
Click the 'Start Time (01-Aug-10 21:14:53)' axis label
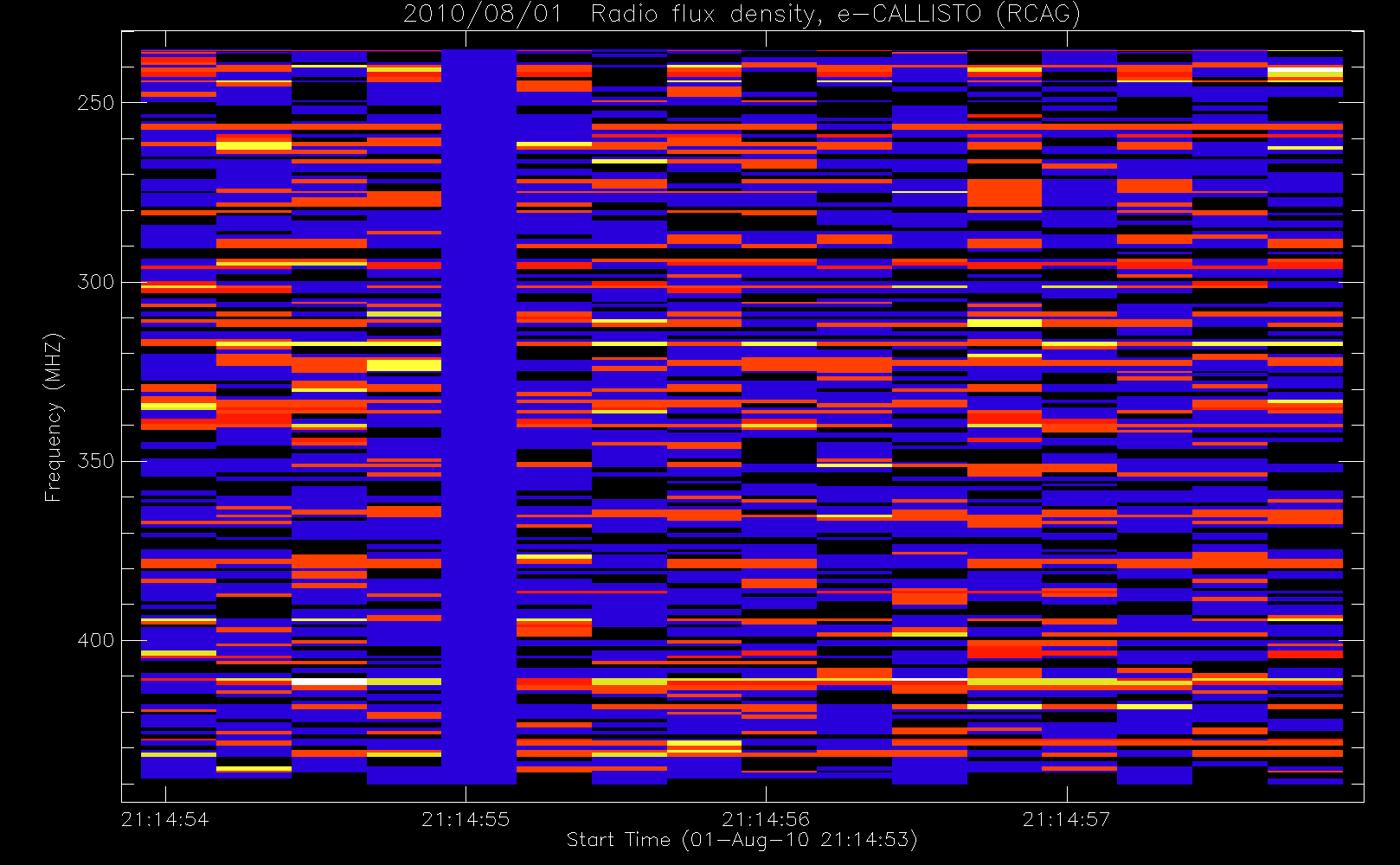click(742, 840)
